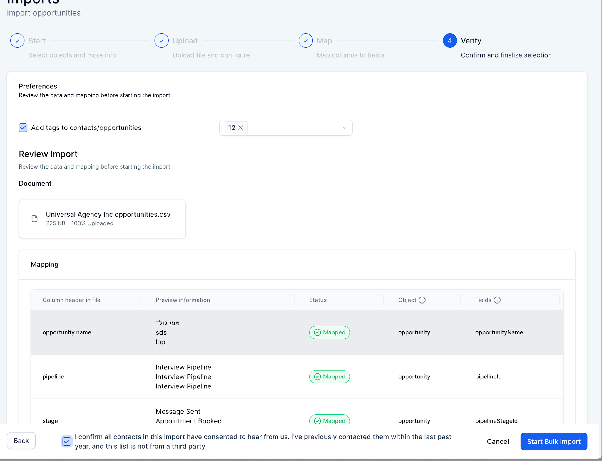Screen dimensions: 602x461
Task: Open the tags dropdown arrow
Action: (344, 128)
